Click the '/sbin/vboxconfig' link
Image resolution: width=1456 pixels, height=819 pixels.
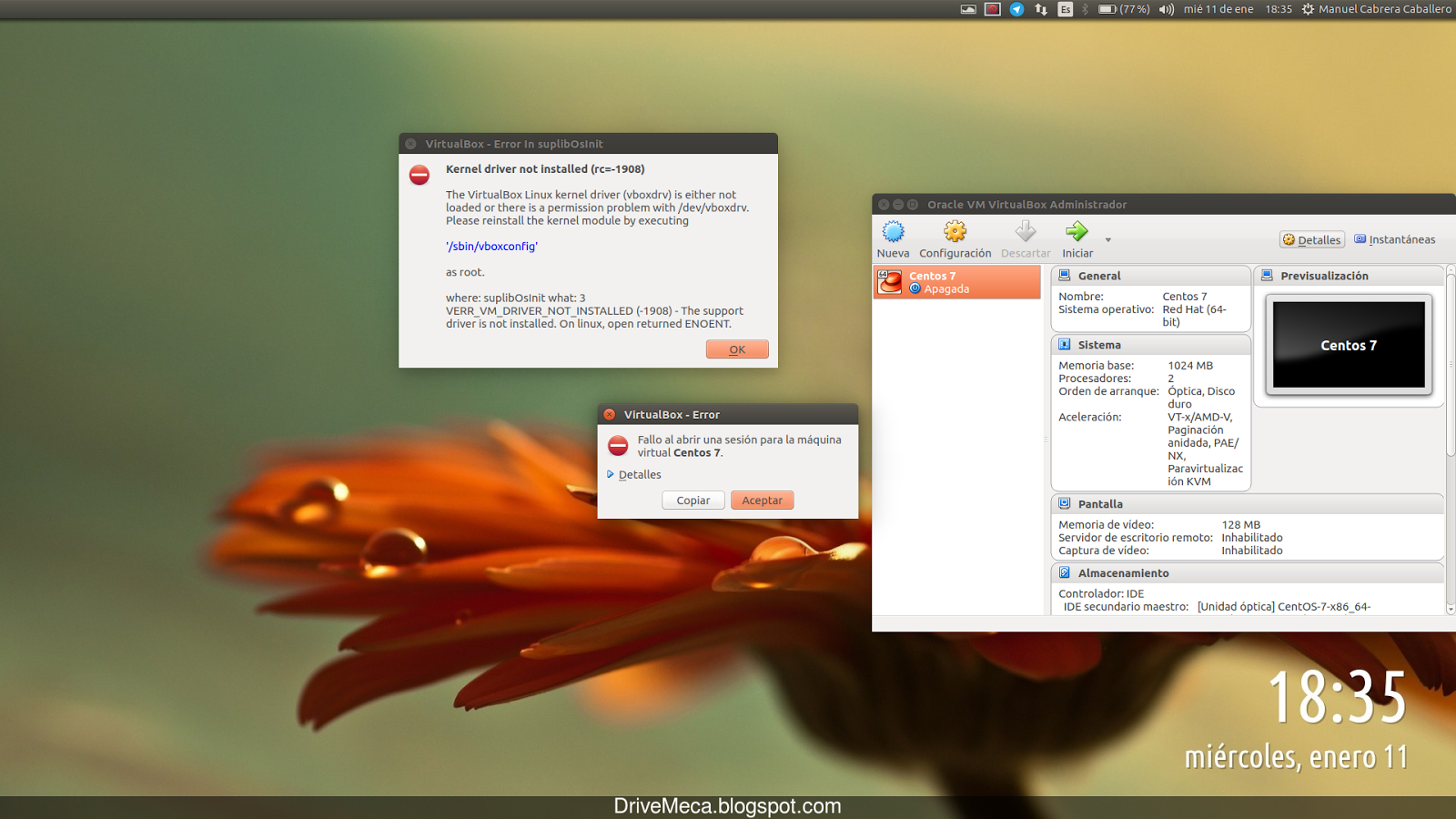pos(491,246)
